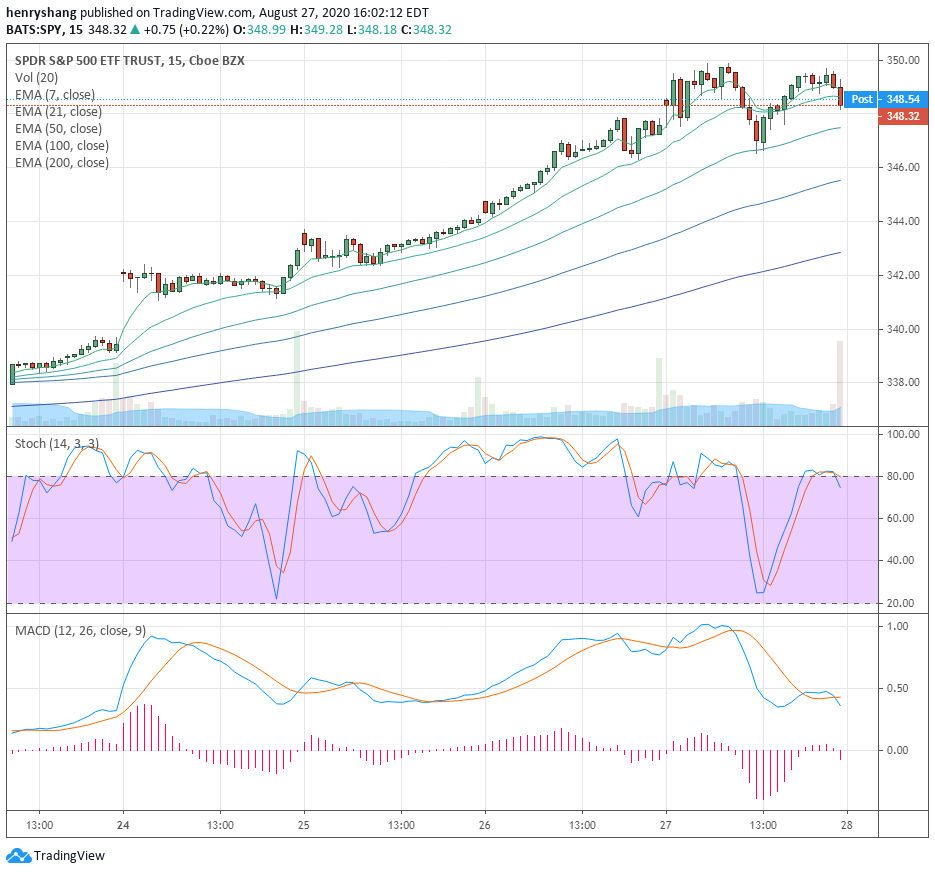The height and width of the screenshot is (874, 935).
Task: Click the close value C:348.32 in the header
Action: tap(426, 30)
